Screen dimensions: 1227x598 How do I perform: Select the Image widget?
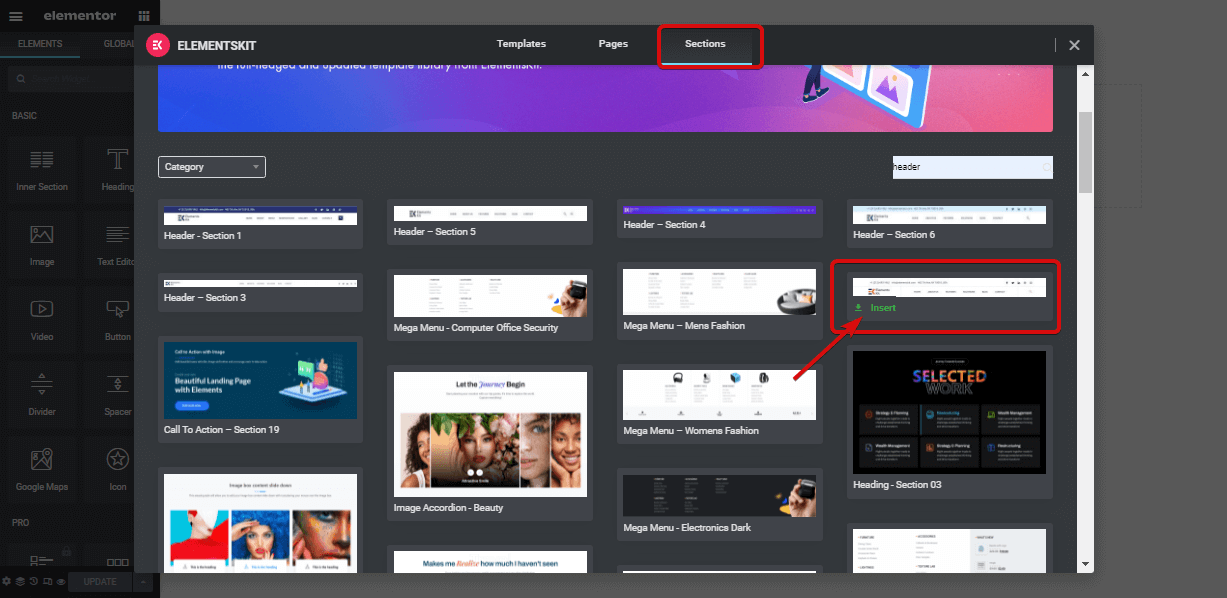[42, 244]
